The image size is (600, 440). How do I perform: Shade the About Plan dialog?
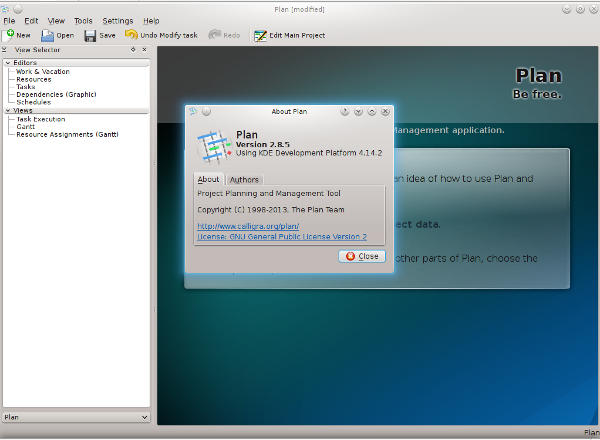pyautogui.click(x=359, y=111)
